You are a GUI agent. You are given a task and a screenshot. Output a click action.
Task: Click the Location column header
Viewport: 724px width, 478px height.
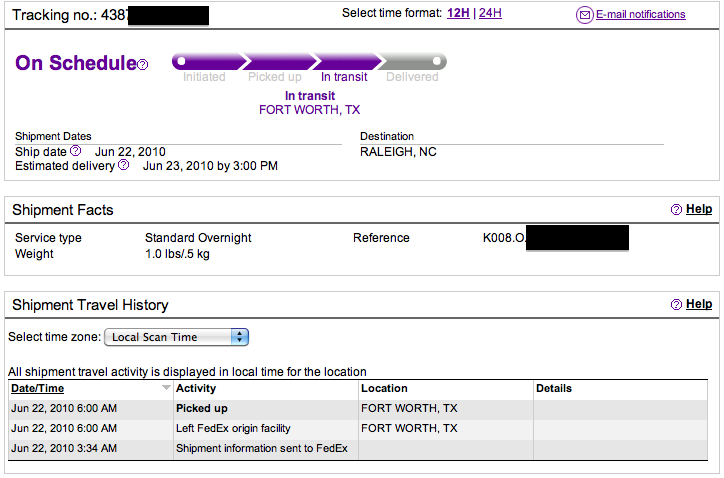(384, 388)
